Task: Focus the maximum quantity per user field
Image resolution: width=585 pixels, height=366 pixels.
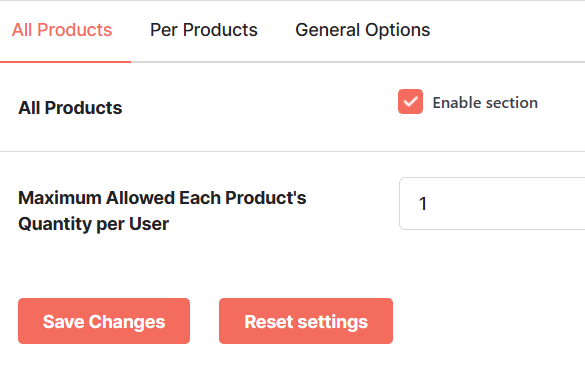Action: click(x=492, y=203)
